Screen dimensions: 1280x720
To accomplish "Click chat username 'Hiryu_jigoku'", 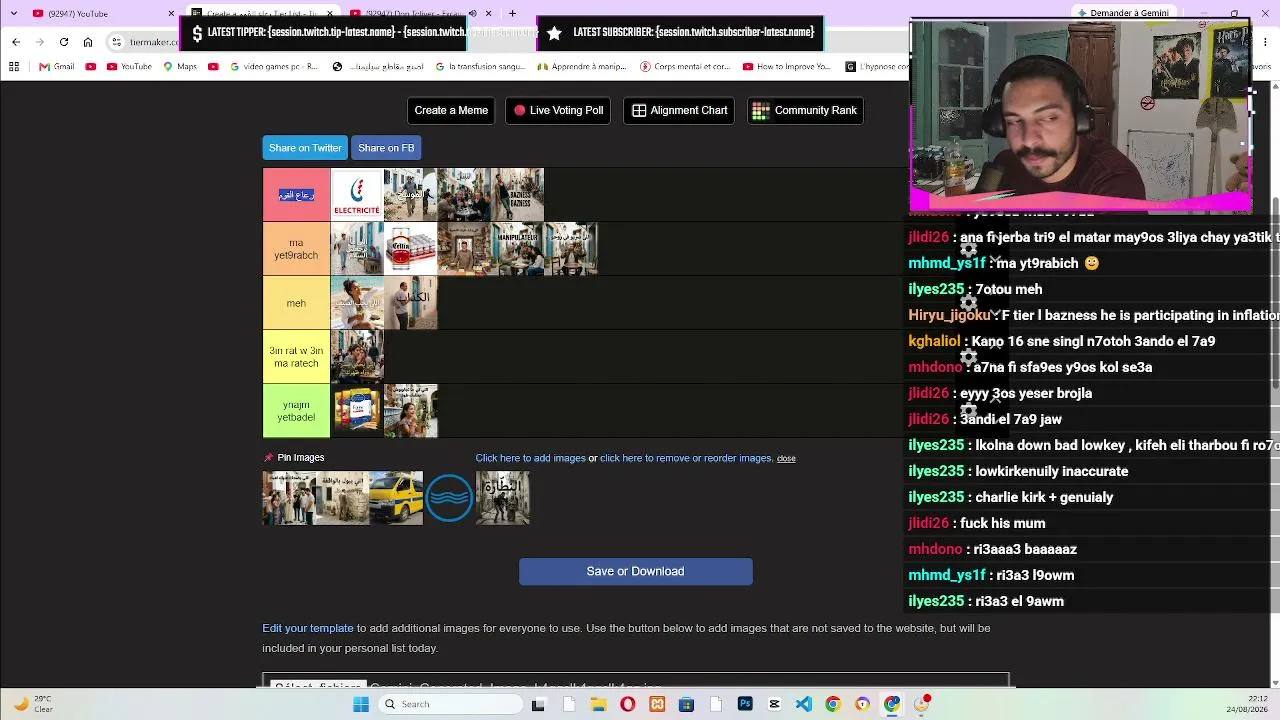I will point(949,315).
